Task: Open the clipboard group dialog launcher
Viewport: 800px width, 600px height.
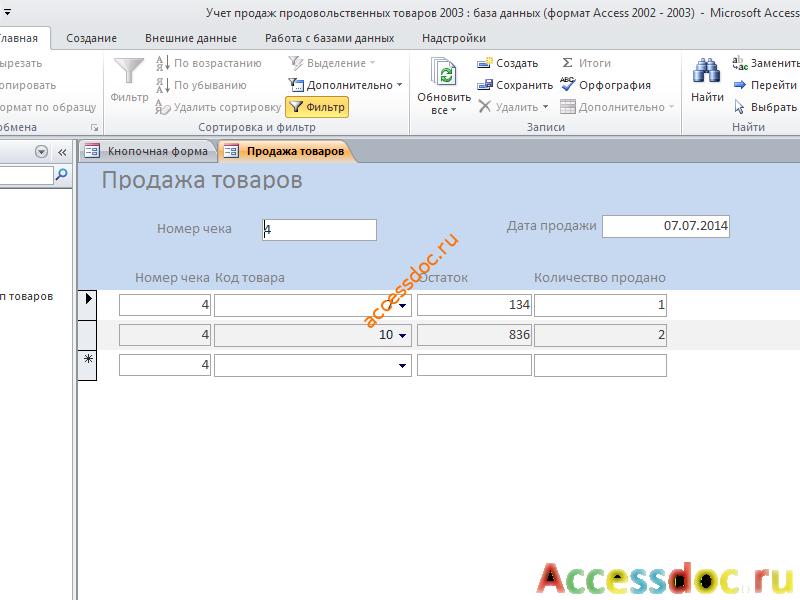Action: click(x=94, y=128)
